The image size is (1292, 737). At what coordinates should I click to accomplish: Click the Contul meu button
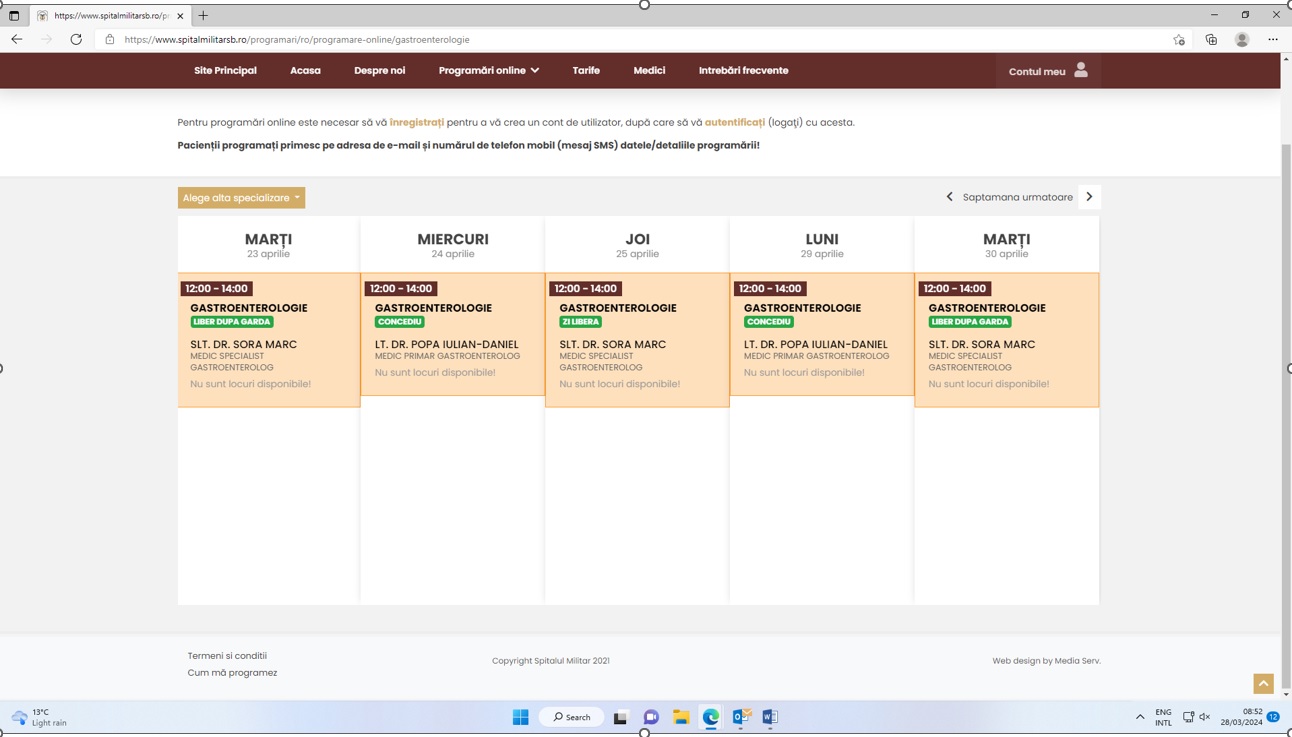(1047, 71)
